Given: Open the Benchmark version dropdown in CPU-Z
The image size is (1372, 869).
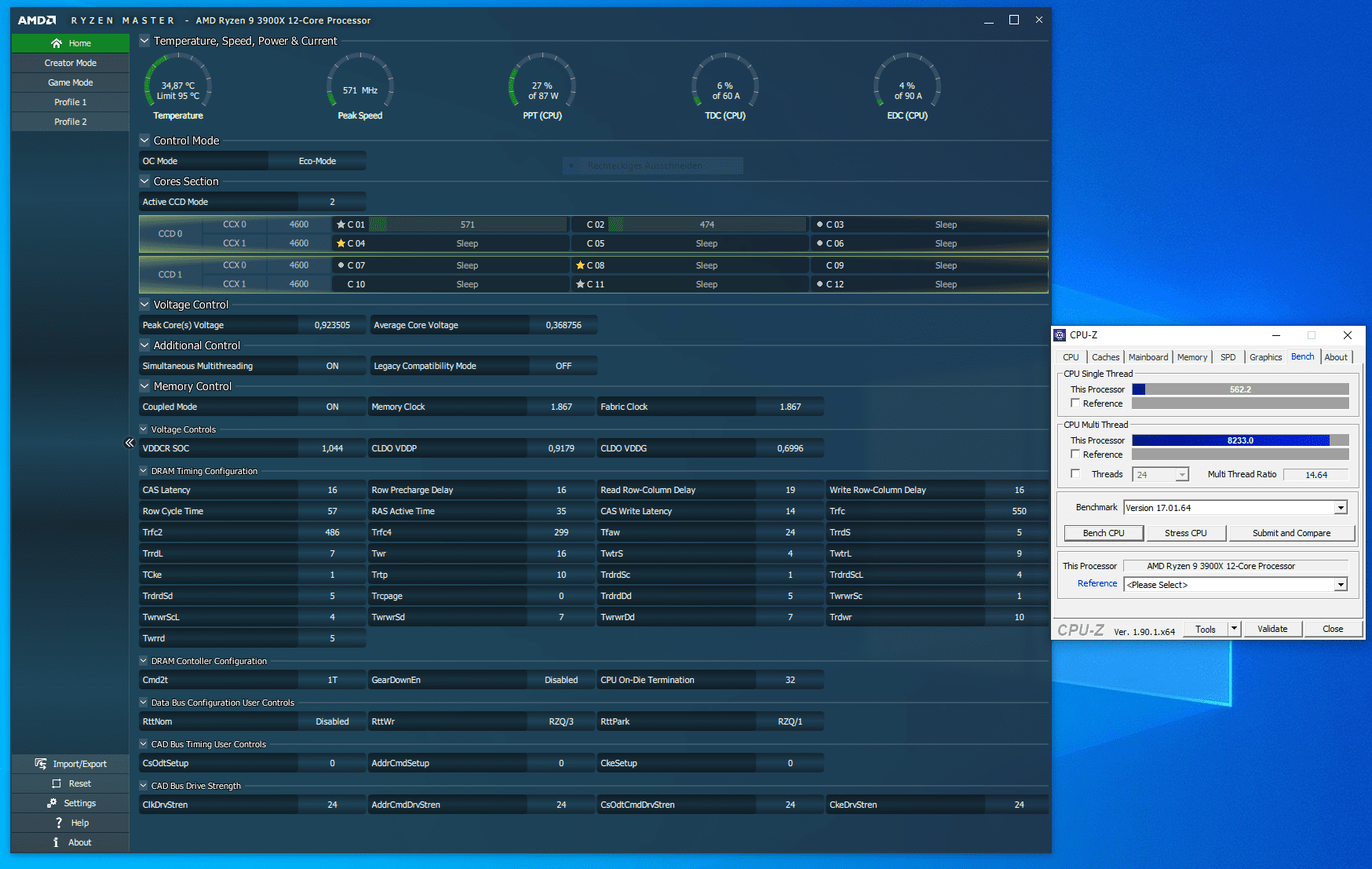Looking at the screenshot, I should pyautogui.click(x=1341, y=508).
